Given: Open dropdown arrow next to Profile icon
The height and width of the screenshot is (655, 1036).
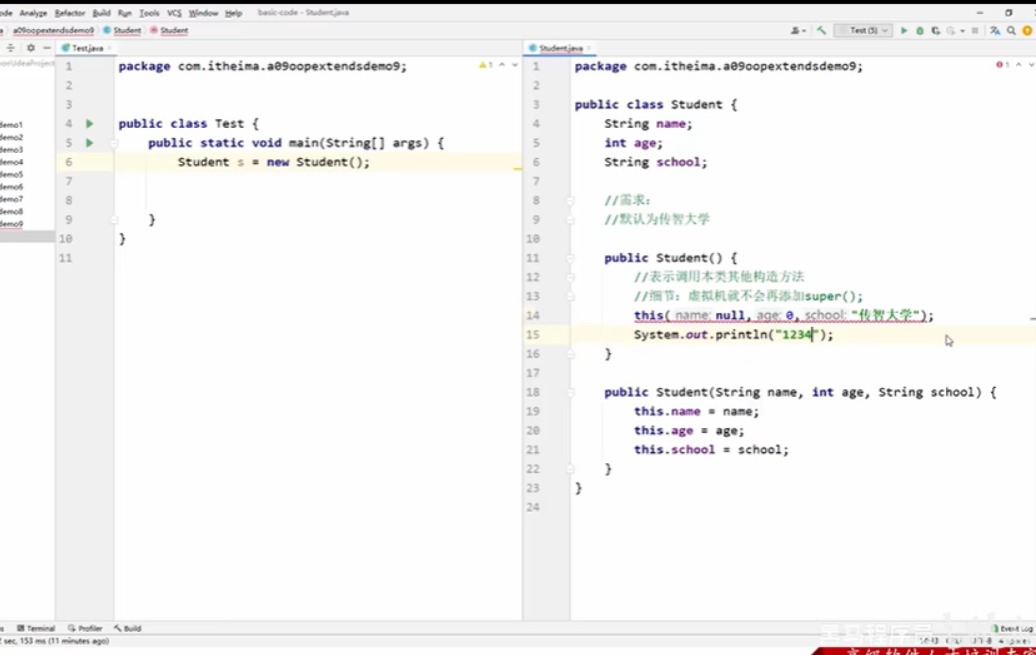Looking at the screenshot, I should [x=962, y=30].
